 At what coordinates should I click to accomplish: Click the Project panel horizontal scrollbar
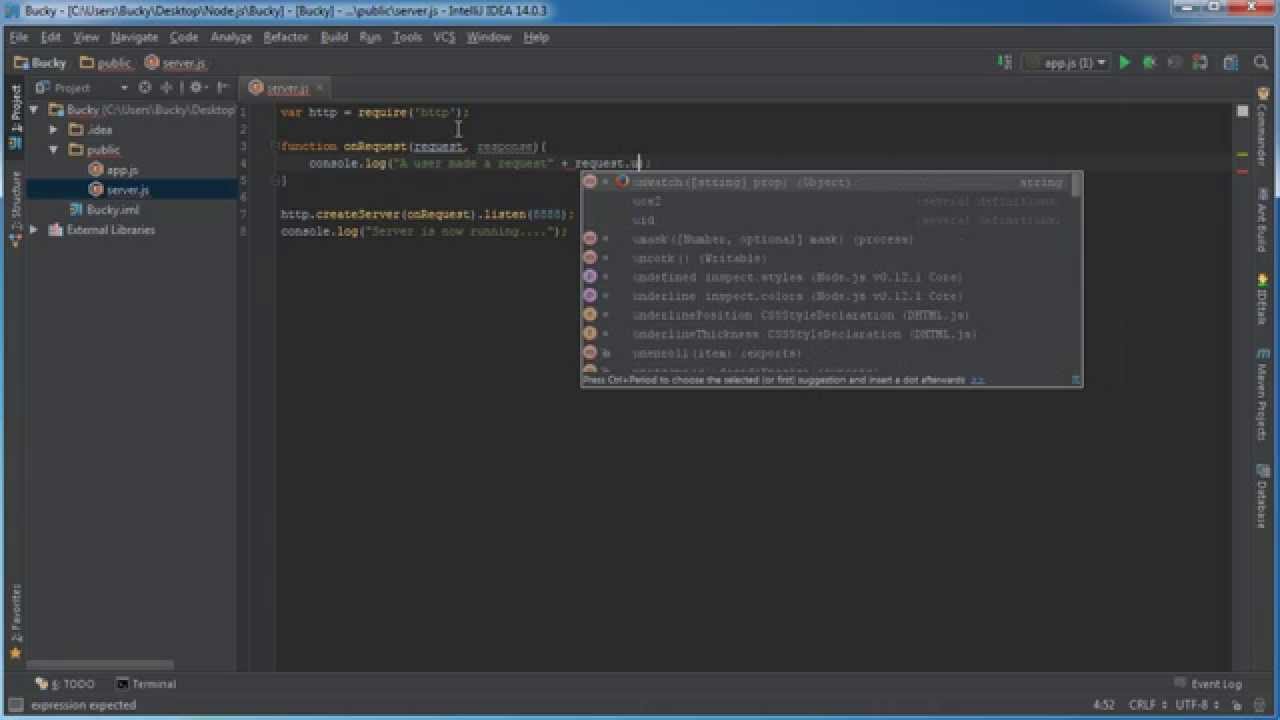coord(100,664)
